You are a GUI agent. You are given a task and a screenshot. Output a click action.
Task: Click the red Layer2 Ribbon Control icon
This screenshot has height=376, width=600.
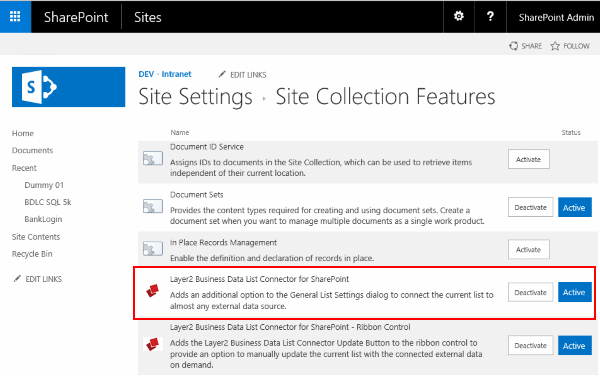pos(153,344)
